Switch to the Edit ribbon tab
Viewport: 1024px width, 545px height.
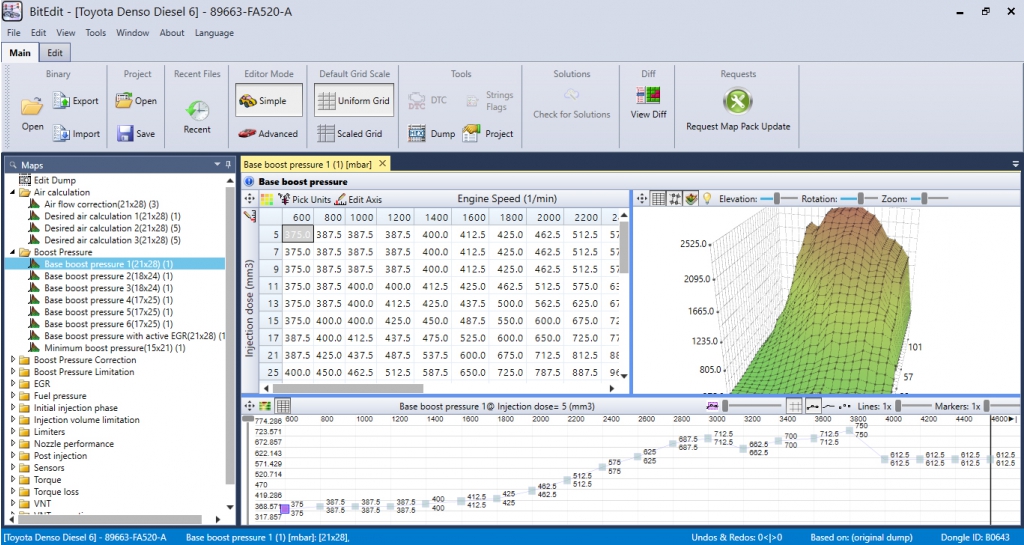pyautogui.click(x=55, y=53)
